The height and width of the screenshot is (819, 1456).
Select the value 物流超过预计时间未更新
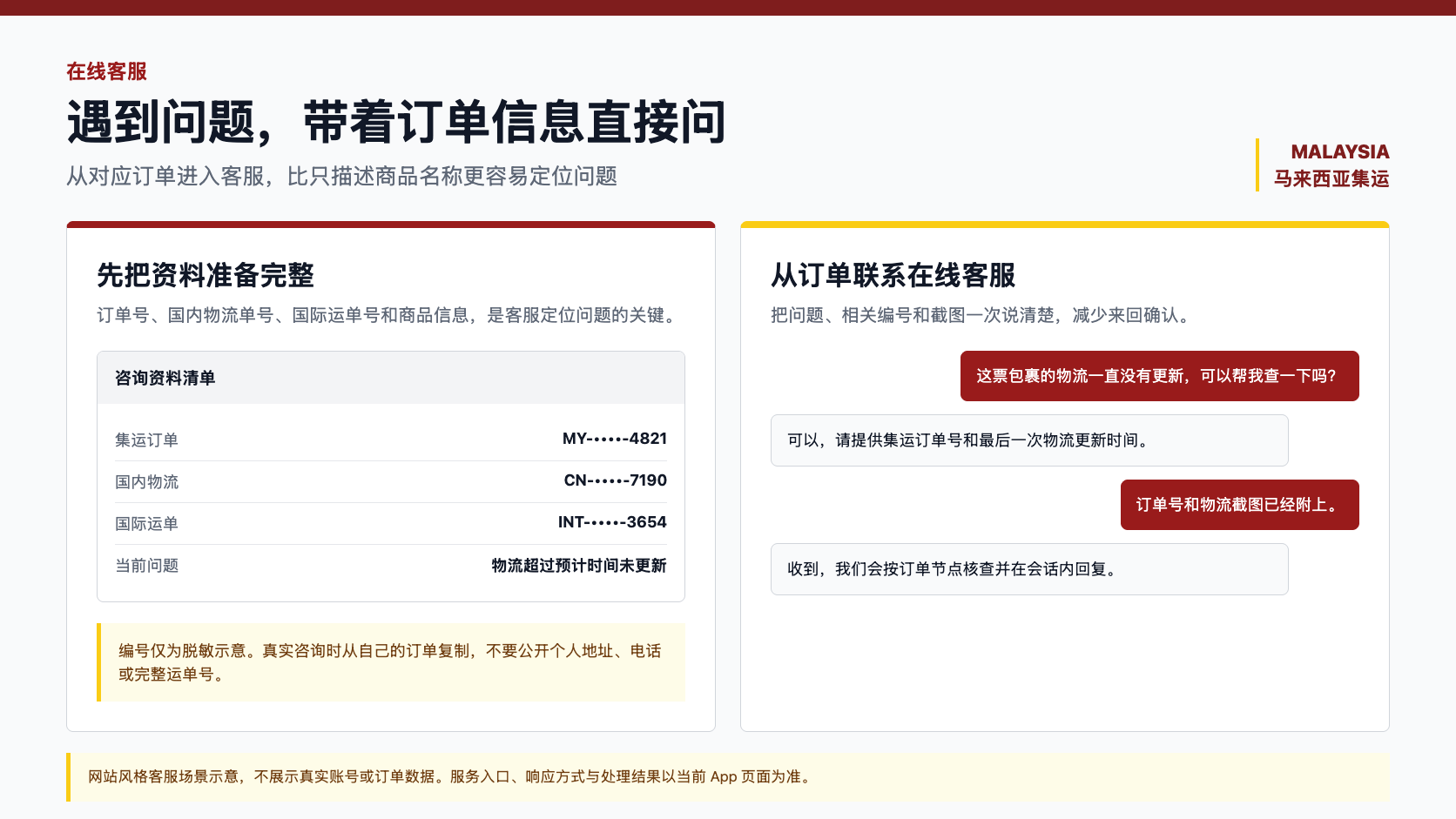click(x=579, y=566)
